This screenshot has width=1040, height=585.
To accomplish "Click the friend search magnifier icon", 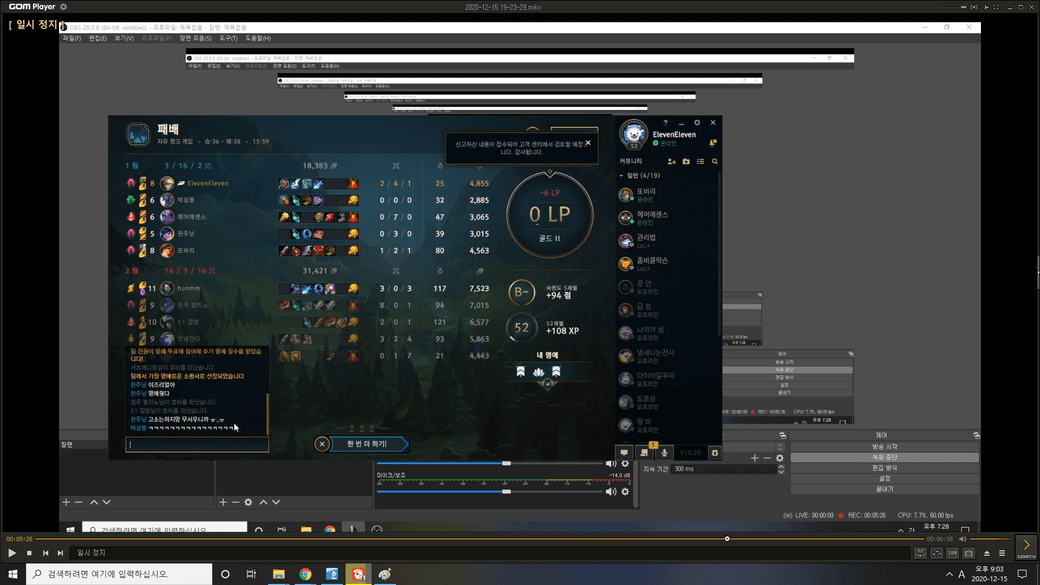I will [x=714, y=161].
